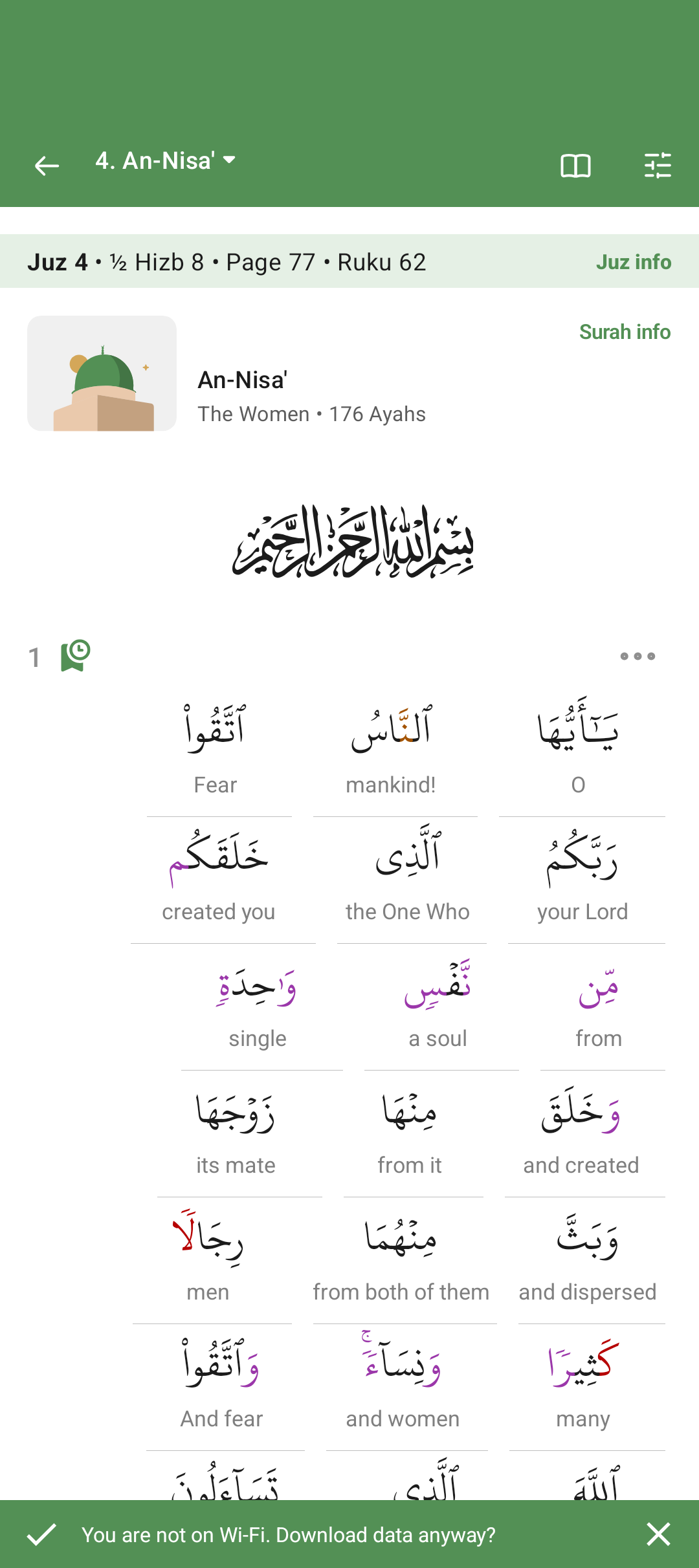The height and width of the screenshot is (1568, 699).
Task: Tap the An-Nisa' surah thumbnail image
Action: 102,373
